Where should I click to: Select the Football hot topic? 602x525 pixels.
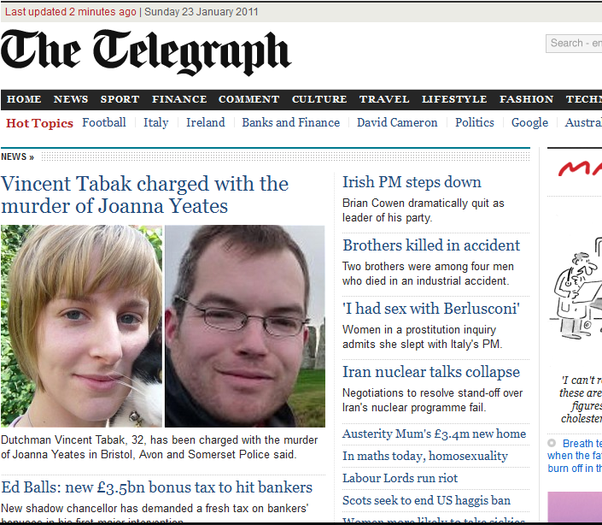pyautogui.click(x=104, y=123)
